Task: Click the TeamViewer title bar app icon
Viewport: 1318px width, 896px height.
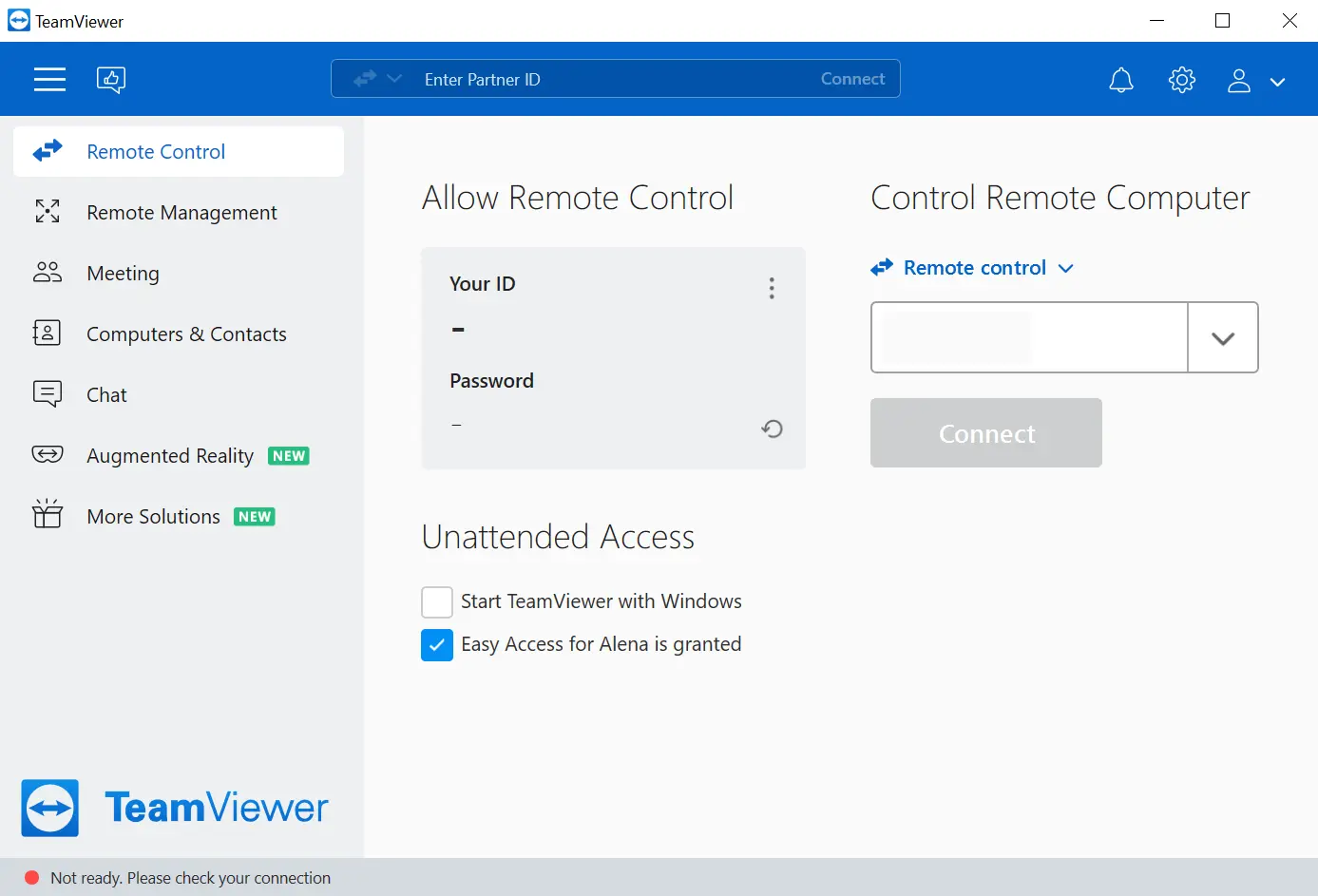Action: click(19, 21)
